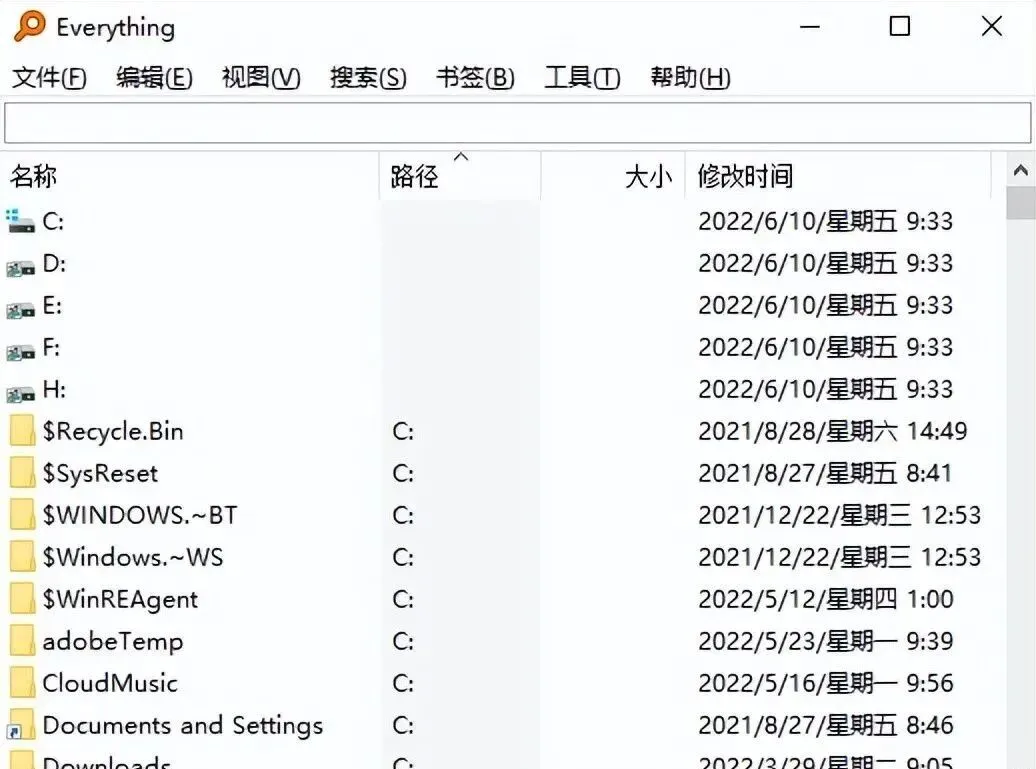
Task: Select the adobeTemp entry name
Action: click(x=113, y=641)
